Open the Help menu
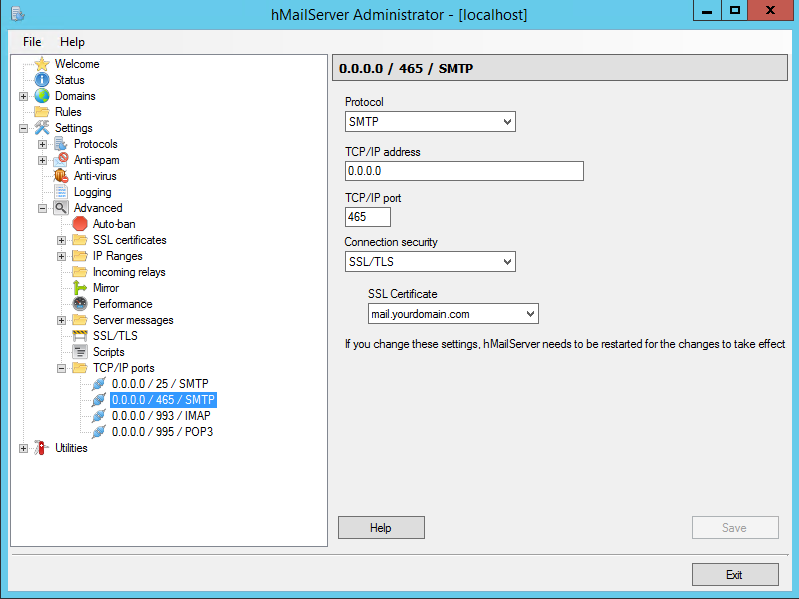 point(72,42)
